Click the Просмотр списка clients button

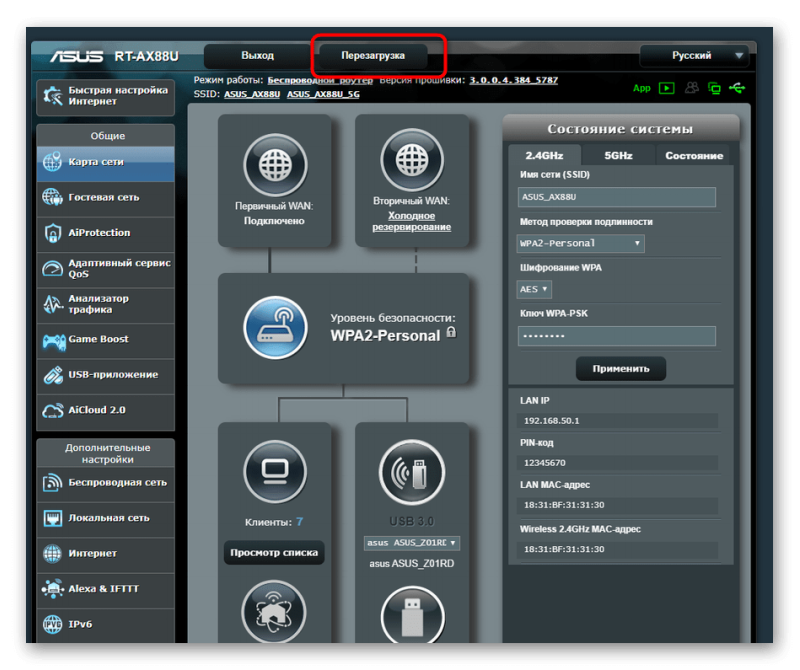click(274, 553)
